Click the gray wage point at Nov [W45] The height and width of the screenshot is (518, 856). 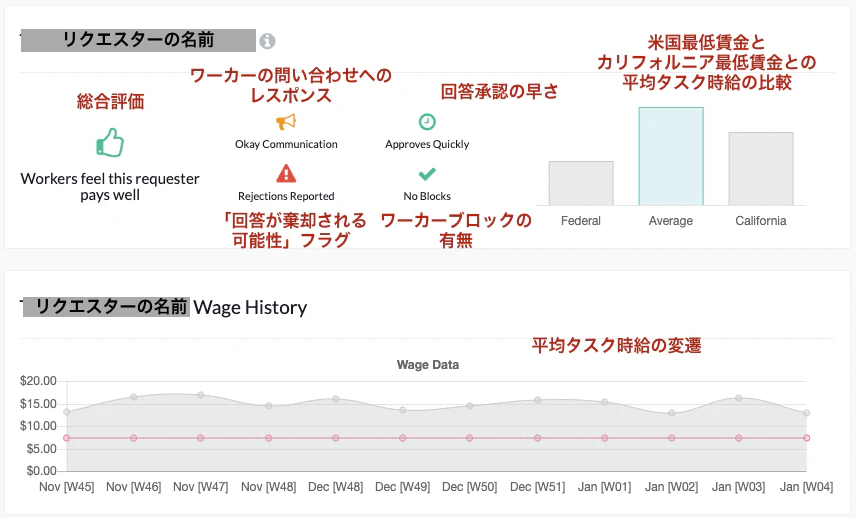coord(67,412)
